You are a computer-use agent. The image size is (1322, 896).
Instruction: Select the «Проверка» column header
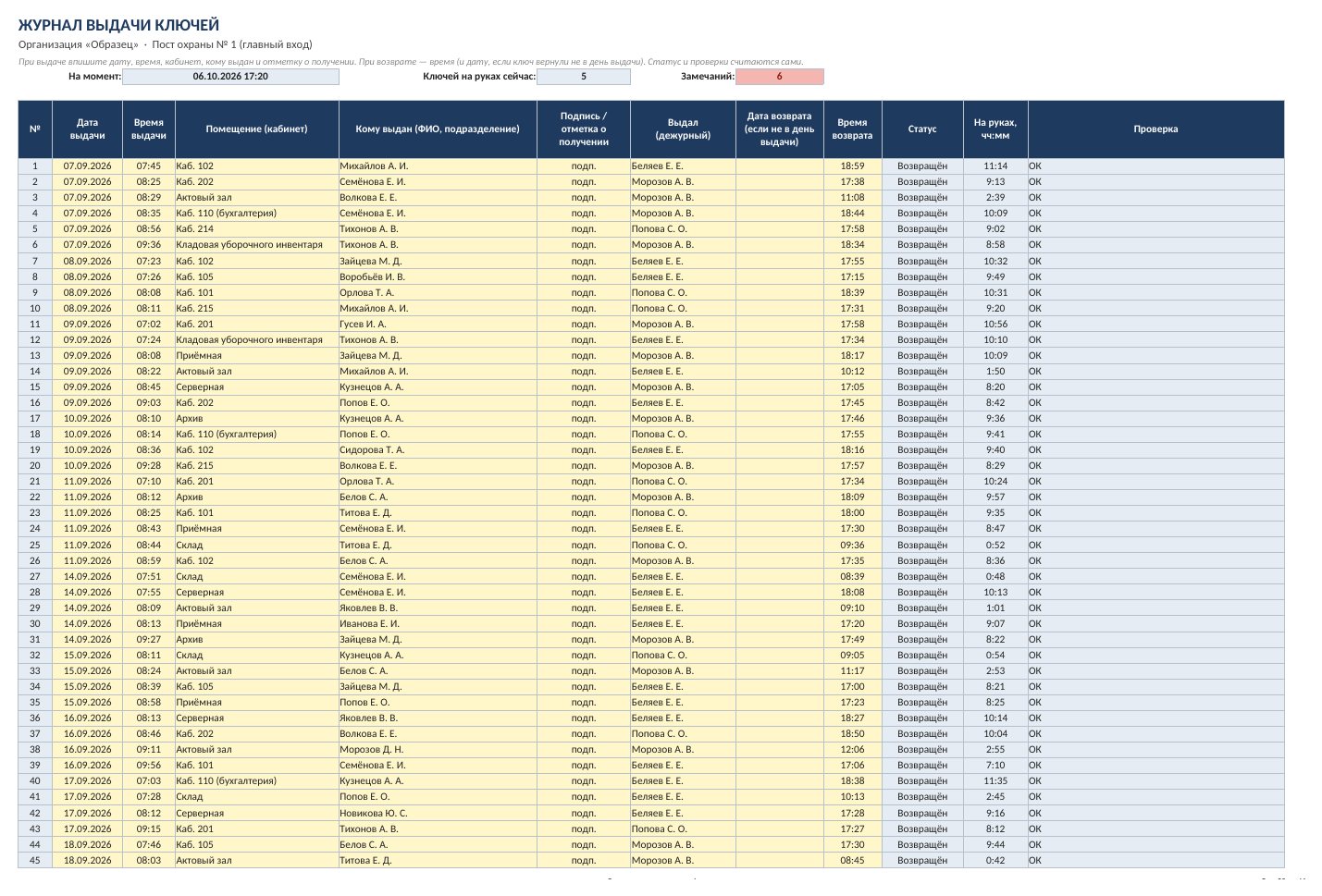[x=1155, y=129]
